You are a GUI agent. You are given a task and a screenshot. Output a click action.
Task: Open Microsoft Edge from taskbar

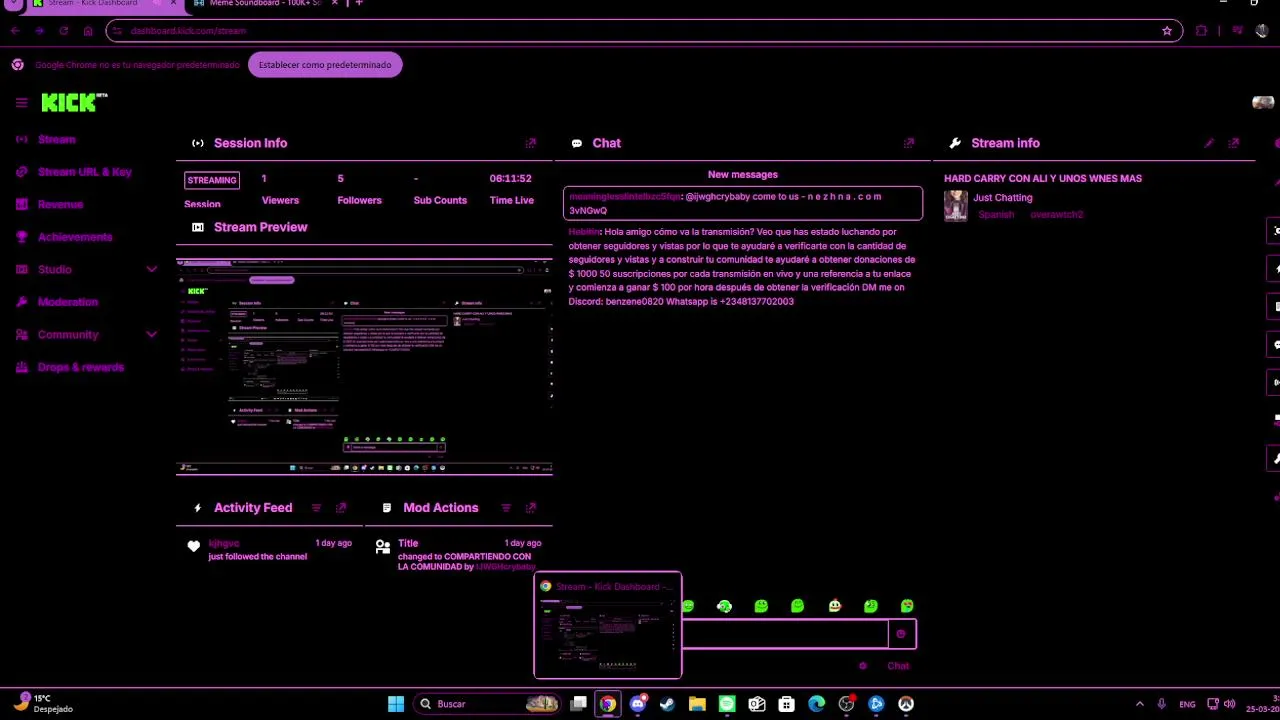pyautogui.click(x=817, y=704)
